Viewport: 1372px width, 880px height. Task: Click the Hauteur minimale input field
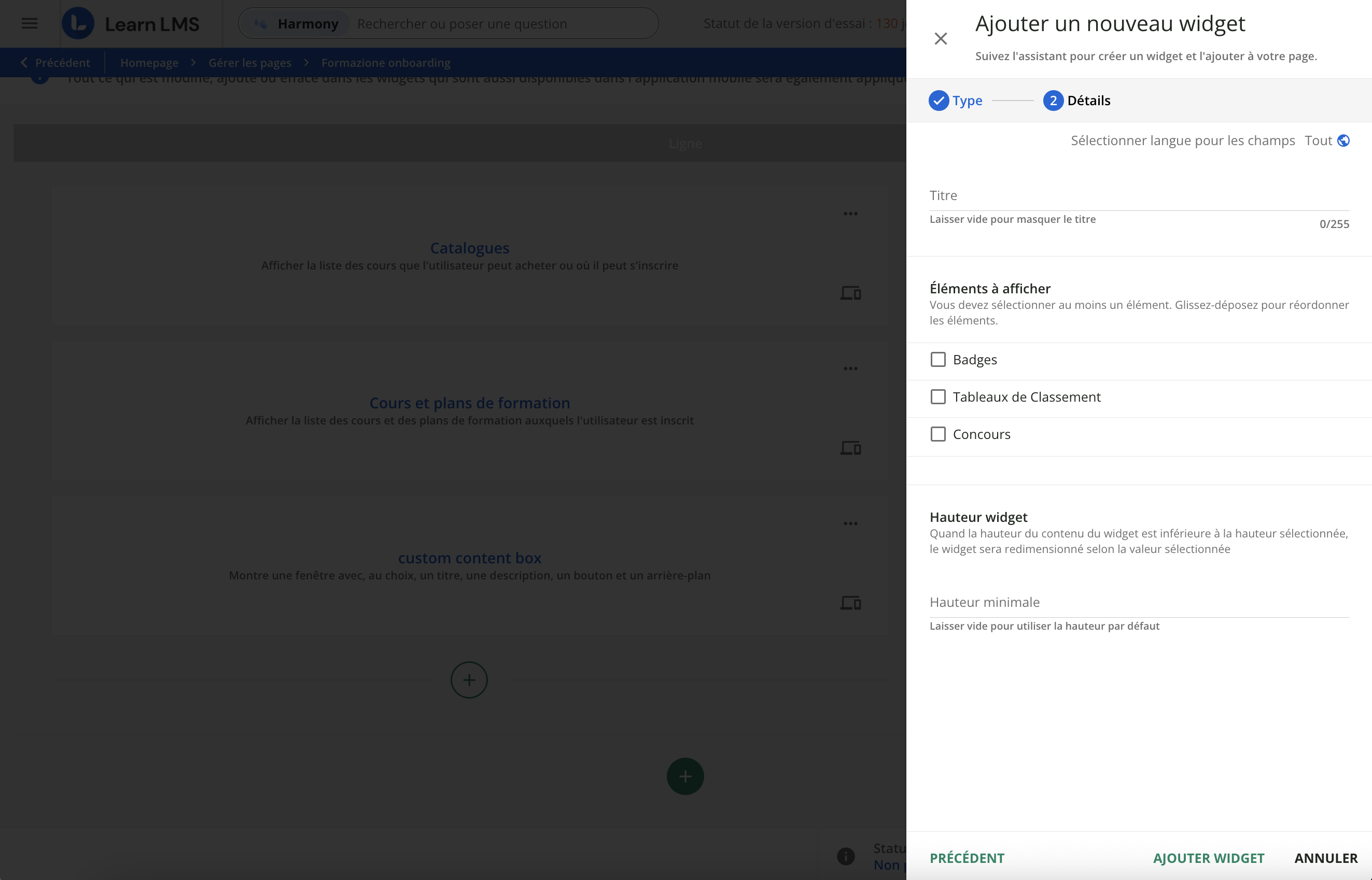1139,602
